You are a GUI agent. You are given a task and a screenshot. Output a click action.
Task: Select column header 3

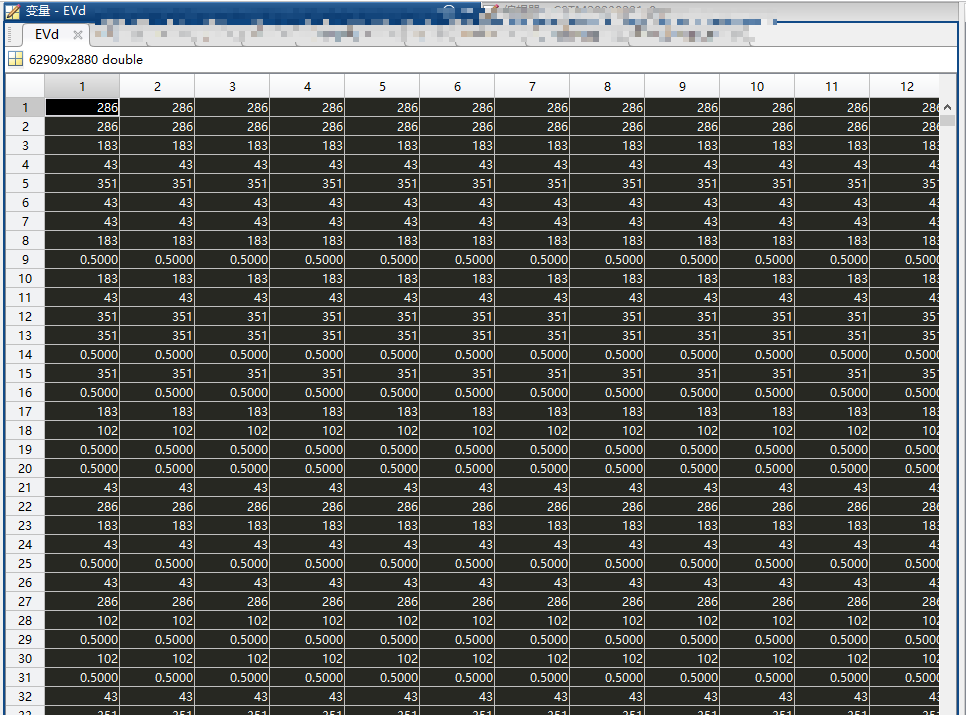pos(232,86)
